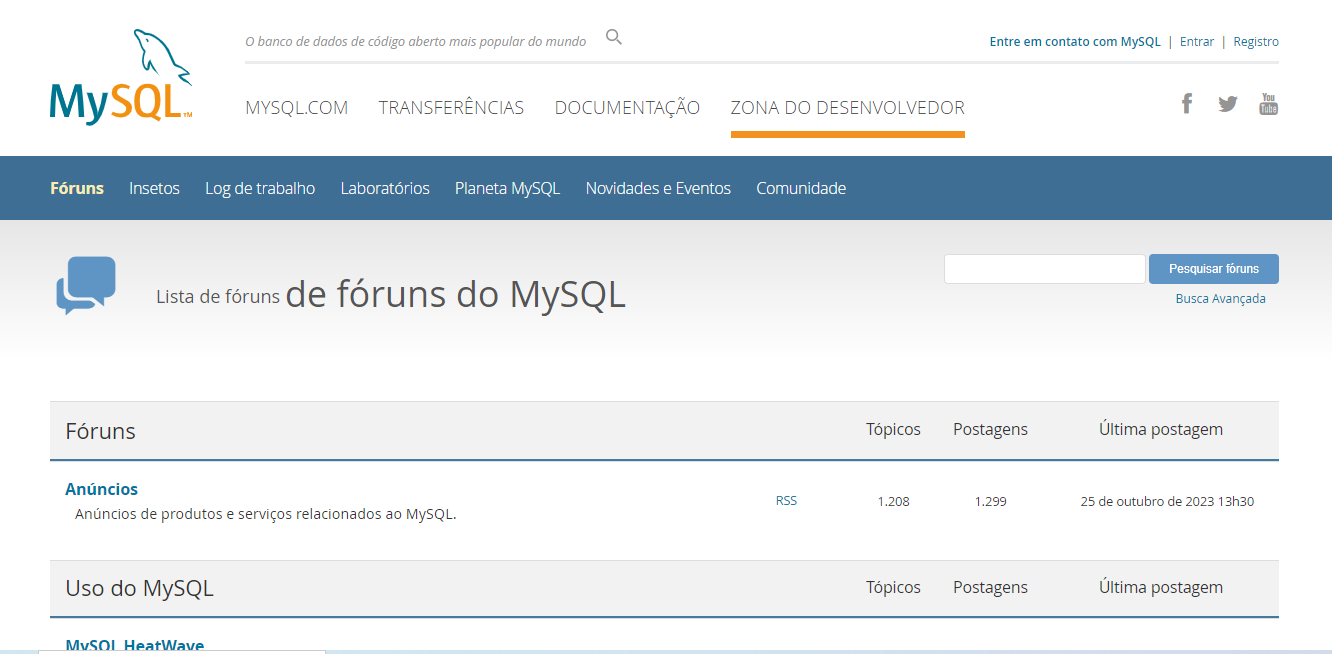1332x654 pixels.
Task: Select the ZONA DO DESENVOLVEDOR tab
Action: (x=847, y=107)
